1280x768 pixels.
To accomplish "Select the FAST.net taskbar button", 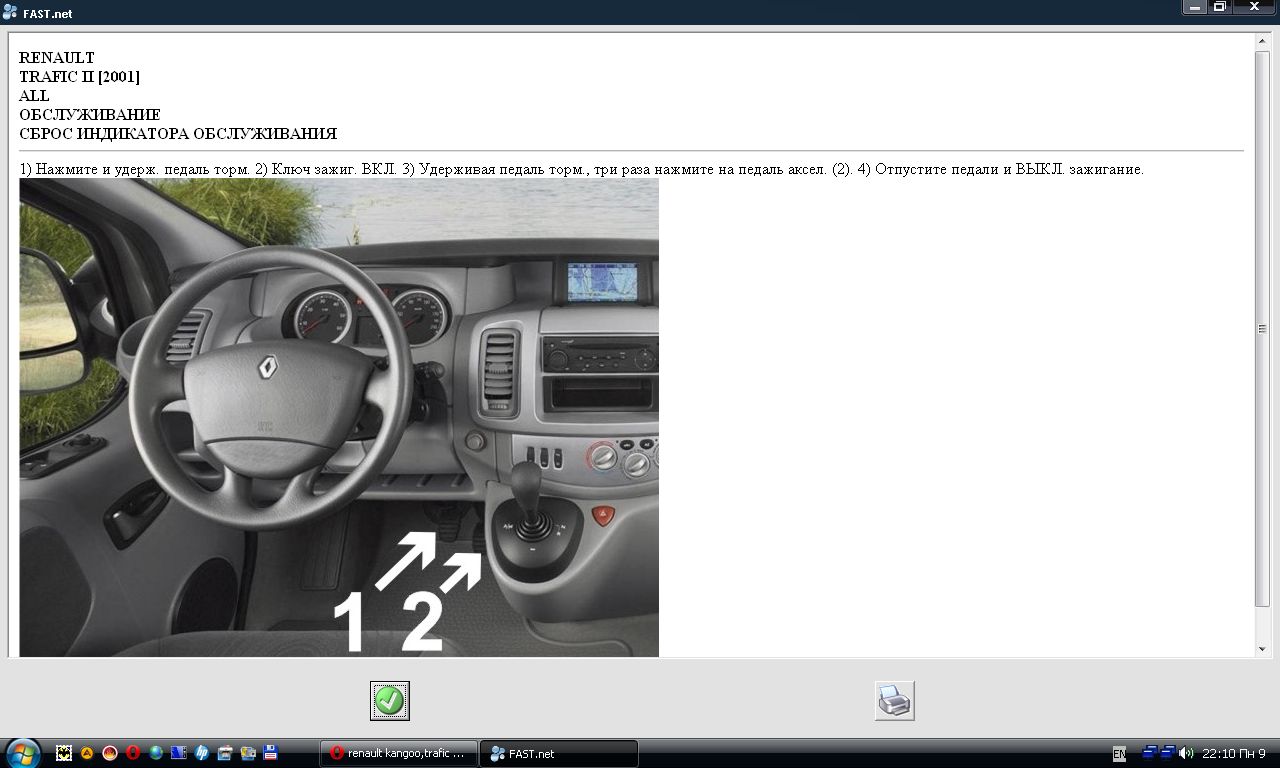I will click(x=559, y=754).
